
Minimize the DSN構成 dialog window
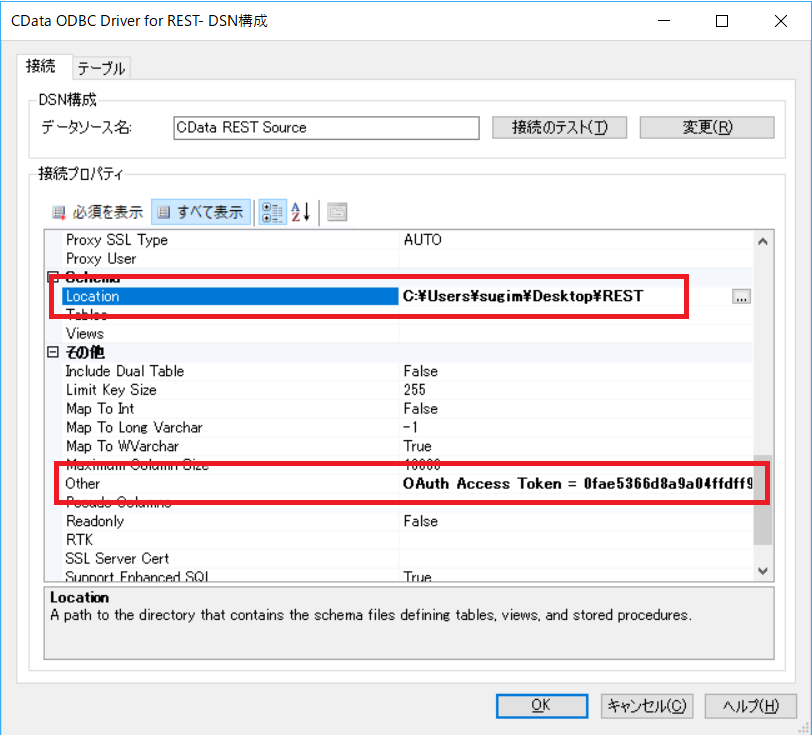point(664,21)
